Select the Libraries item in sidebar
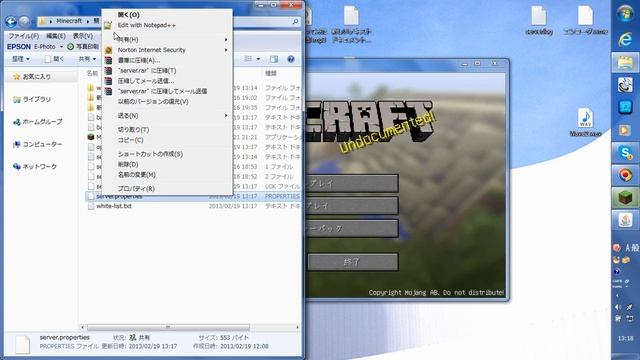 (32, 99)
